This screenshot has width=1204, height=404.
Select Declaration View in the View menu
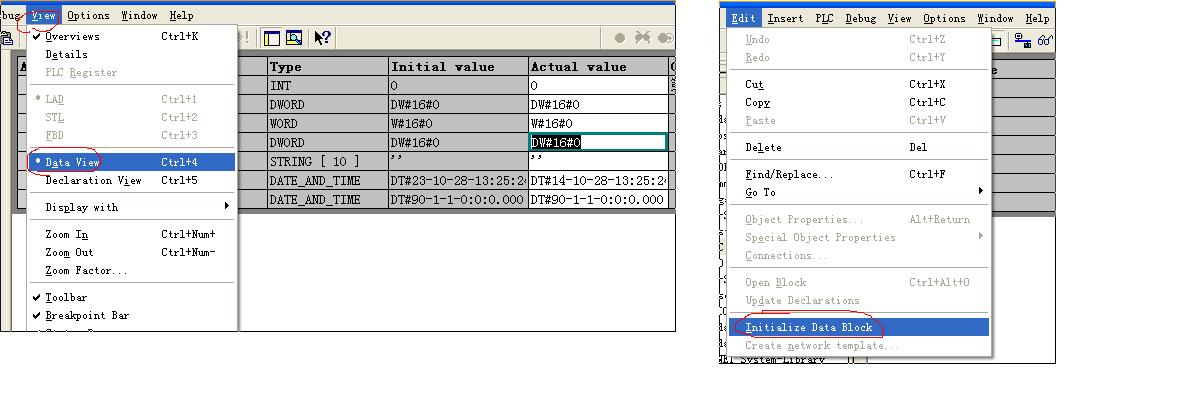(x=131, y=181)
